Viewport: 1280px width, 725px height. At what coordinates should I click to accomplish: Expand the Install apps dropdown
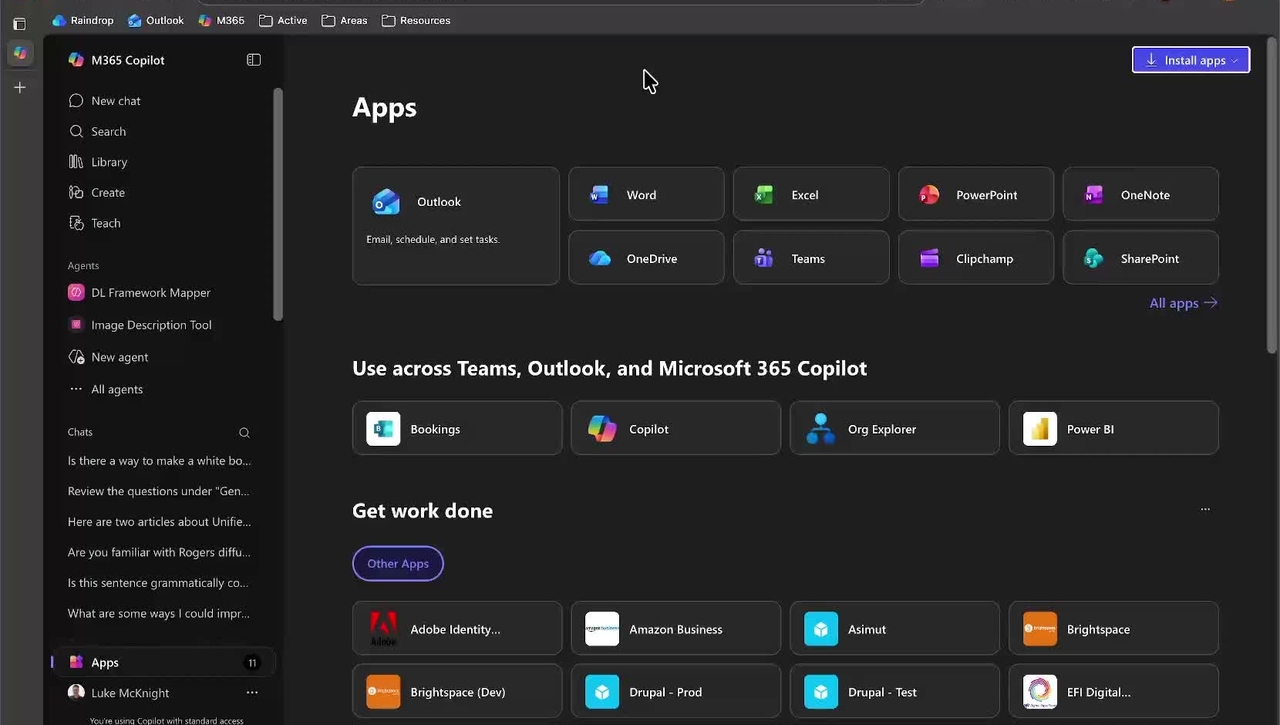[1190, 60]
